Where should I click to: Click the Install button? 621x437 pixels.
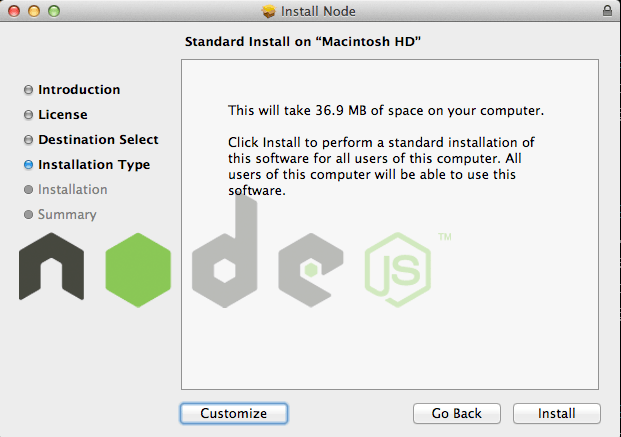[556, 413]
